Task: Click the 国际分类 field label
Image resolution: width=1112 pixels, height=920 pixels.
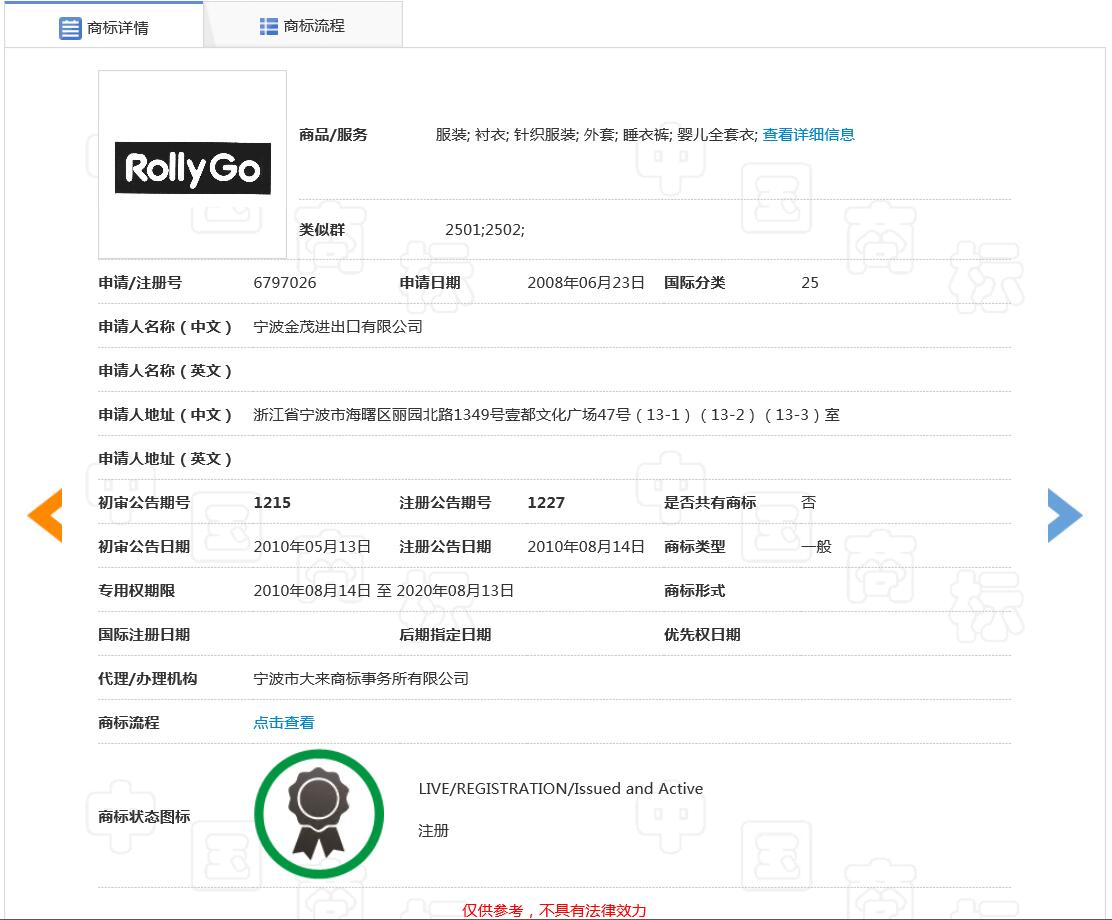Action: click(694, 283)
